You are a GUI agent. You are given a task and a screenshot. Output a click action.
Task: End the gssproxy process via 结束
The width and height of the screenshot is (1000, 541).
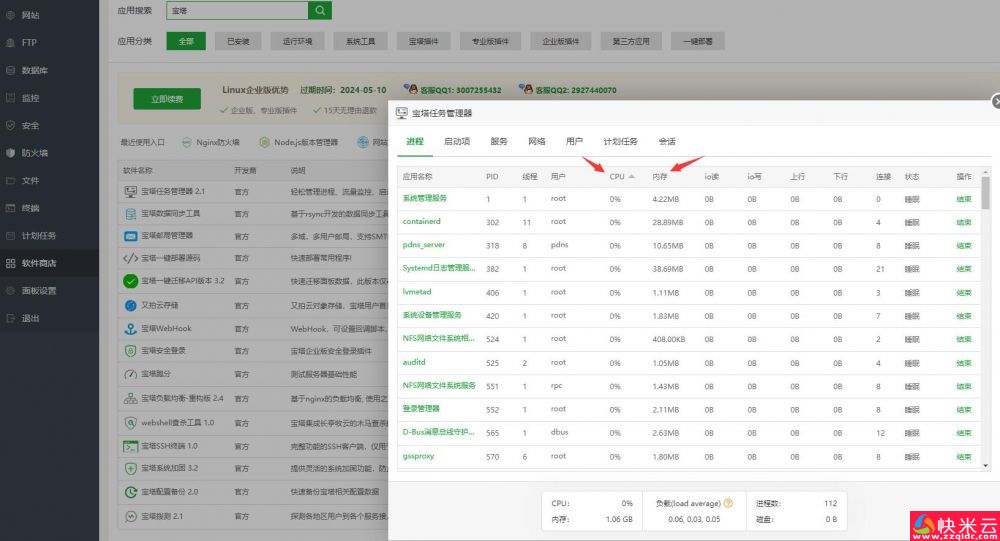[x=964, y=457]
